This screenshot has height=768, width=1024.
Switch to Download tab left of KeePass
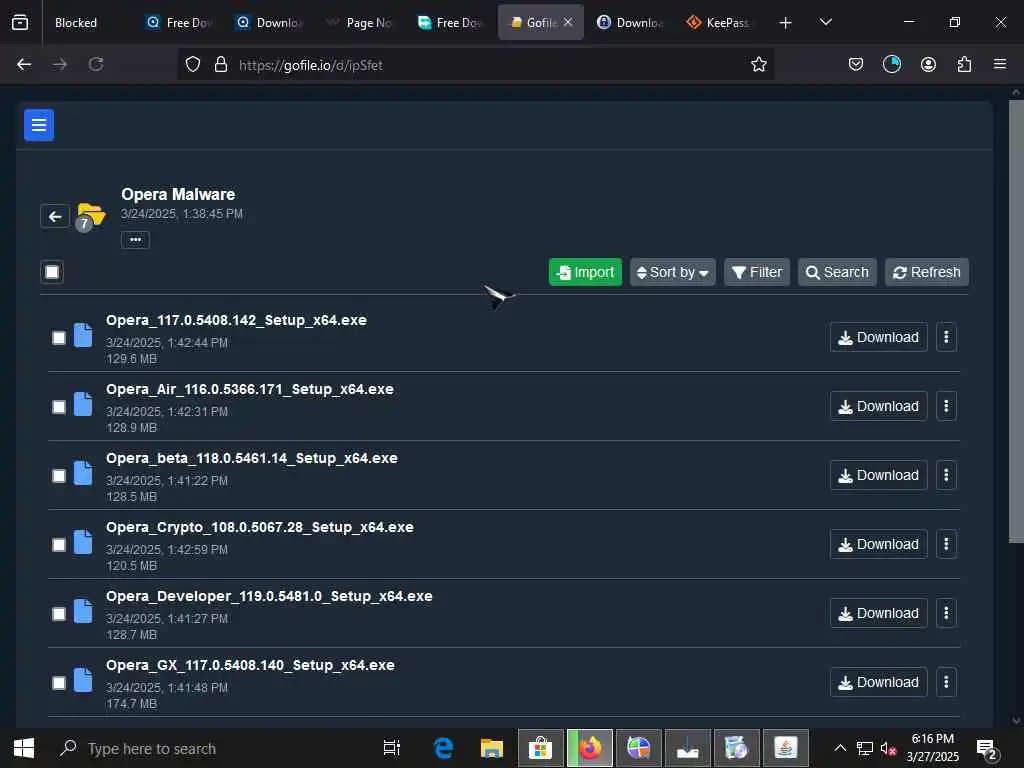tap(630, 23)
